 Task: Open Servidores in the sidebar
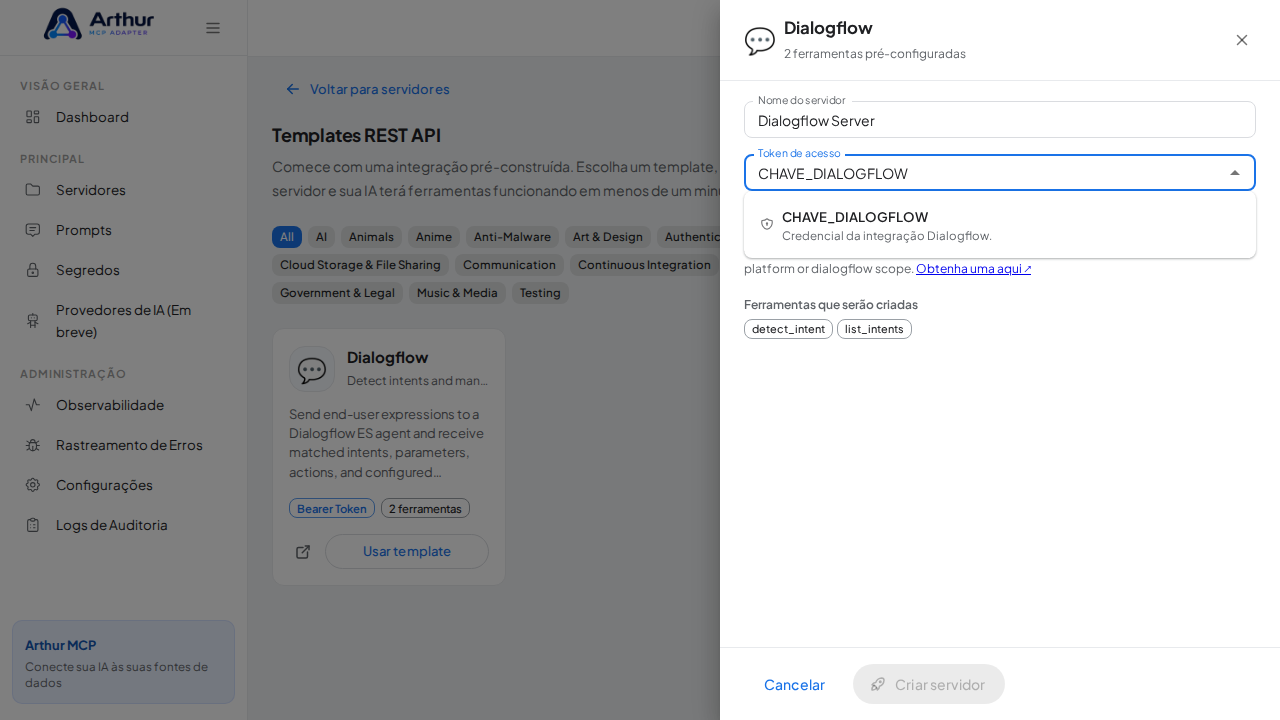pyautogui.click(x=123, y=190)
